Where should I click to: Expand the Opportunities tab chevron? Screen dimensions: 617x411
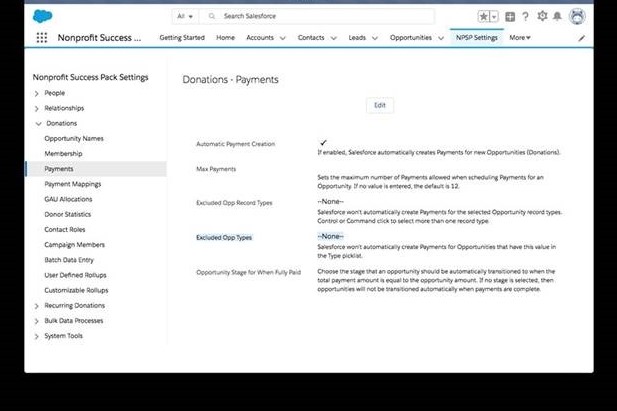click(441, 38)
